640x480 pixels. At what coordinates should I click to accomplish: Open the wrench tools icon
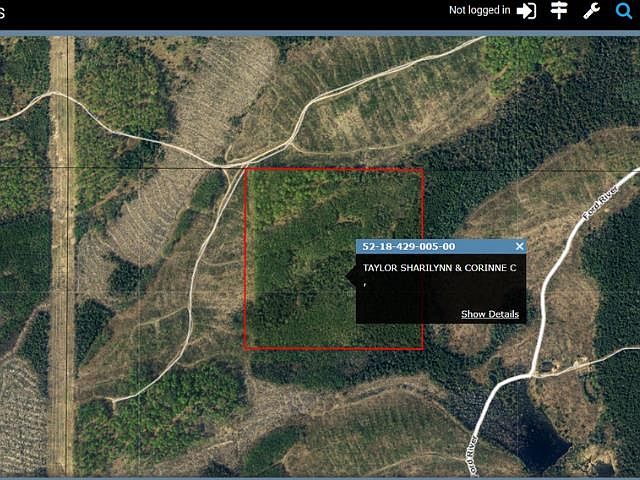point(591,11)
